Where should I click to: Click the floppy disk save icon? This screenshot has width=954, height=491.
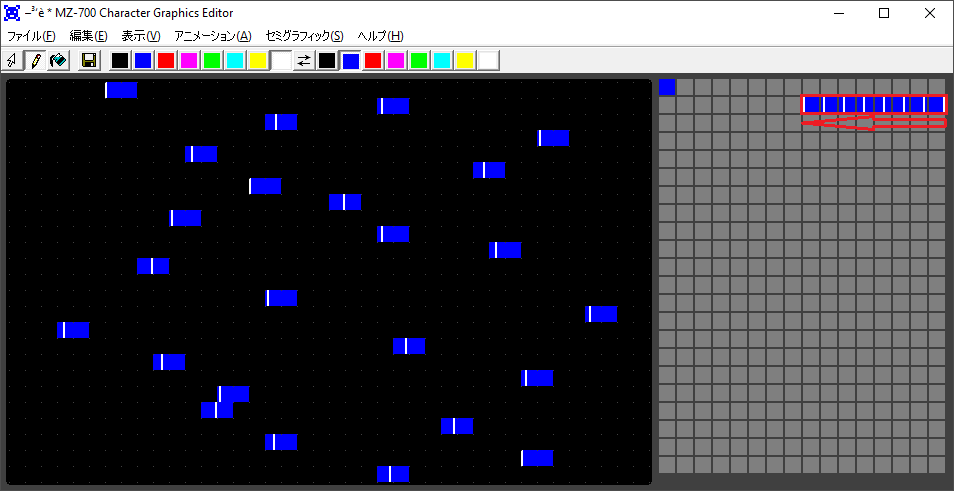pos(89,61)
